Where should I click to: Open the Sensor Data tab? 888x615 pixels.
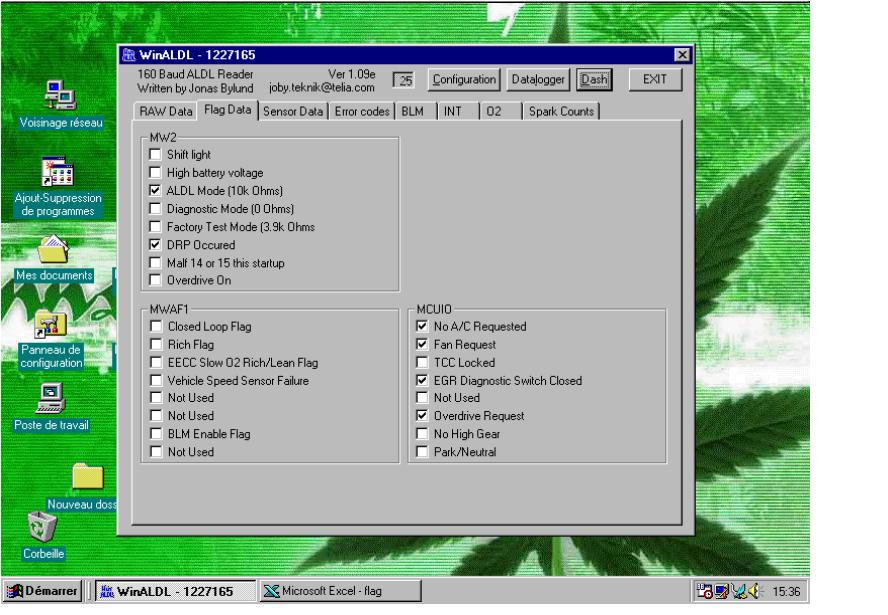pos(293,112)
